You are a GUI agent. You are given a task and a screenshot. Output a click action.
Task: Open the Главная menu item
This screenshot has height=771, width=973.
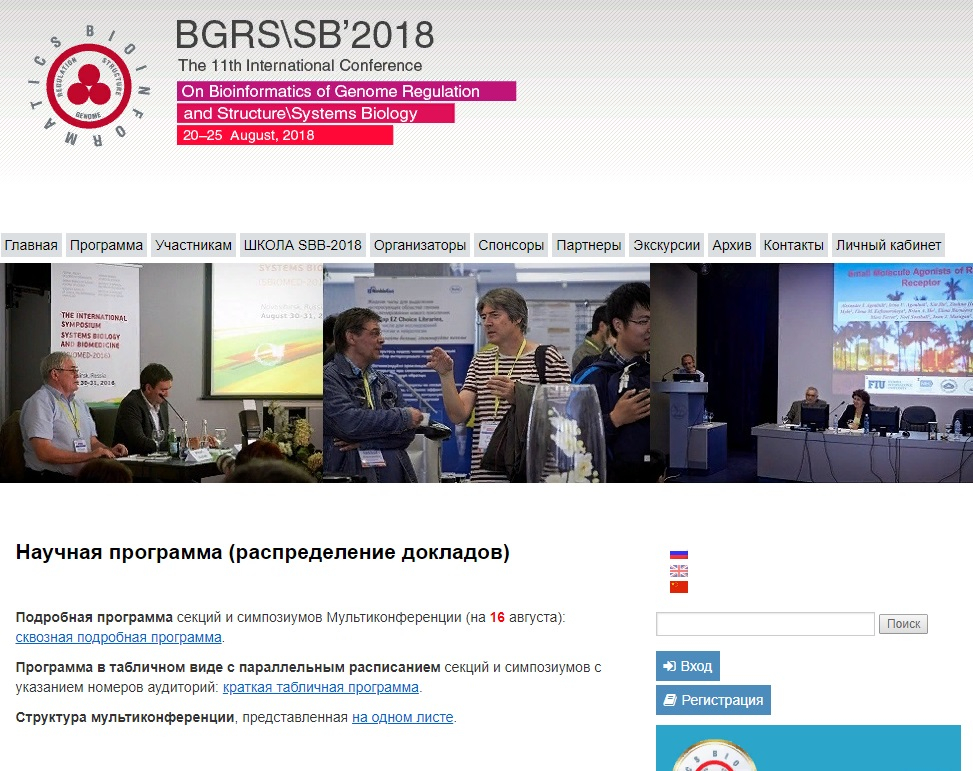point(31,245)
